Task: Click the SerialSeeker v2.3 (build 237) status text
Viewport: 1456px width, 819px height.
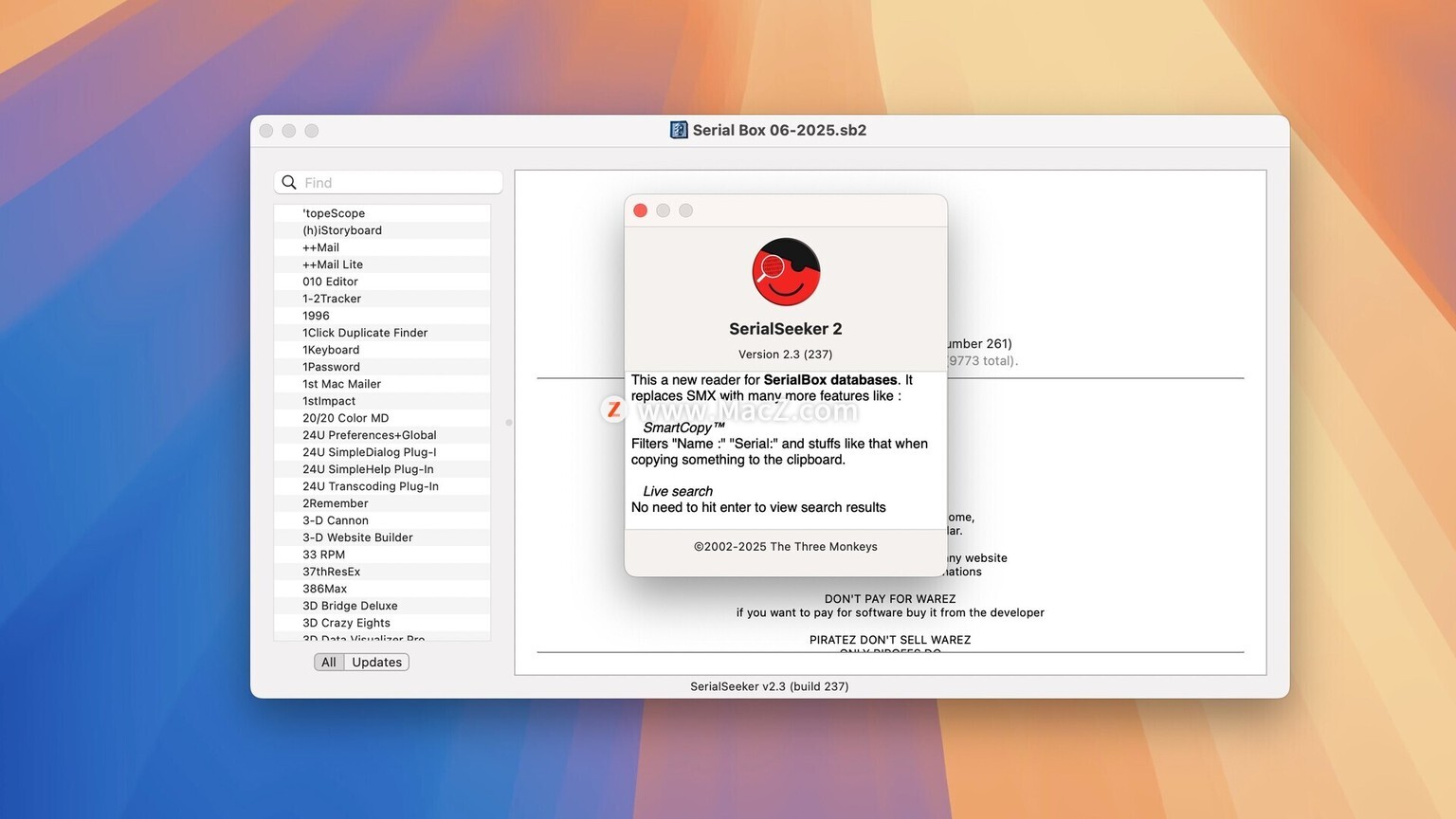Action: click(770, 686)
